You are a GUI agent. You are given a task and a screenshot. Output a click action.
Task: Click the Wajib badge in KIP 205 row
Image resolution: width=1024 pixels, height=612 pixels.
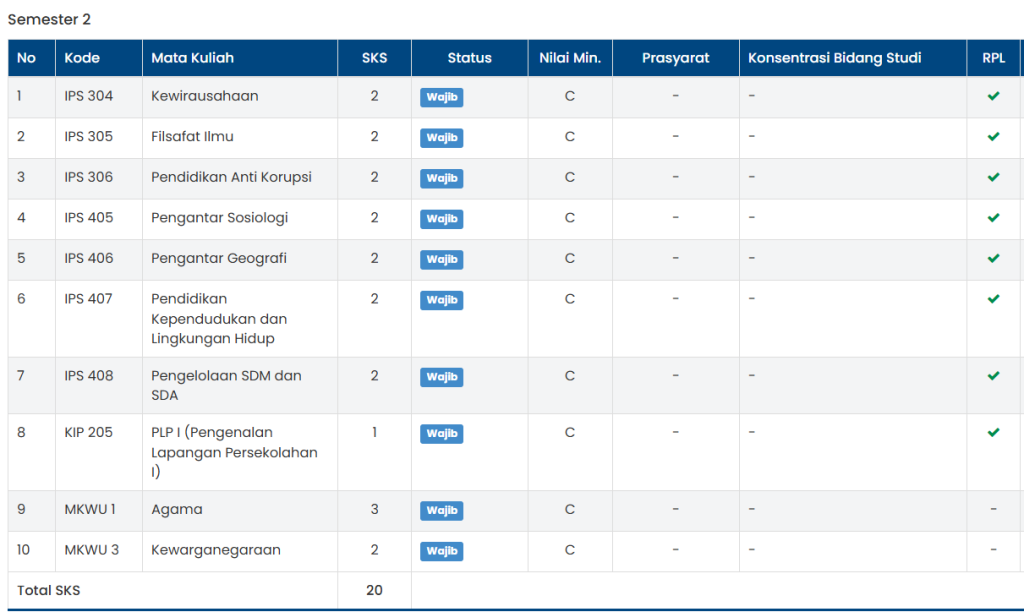441,434
